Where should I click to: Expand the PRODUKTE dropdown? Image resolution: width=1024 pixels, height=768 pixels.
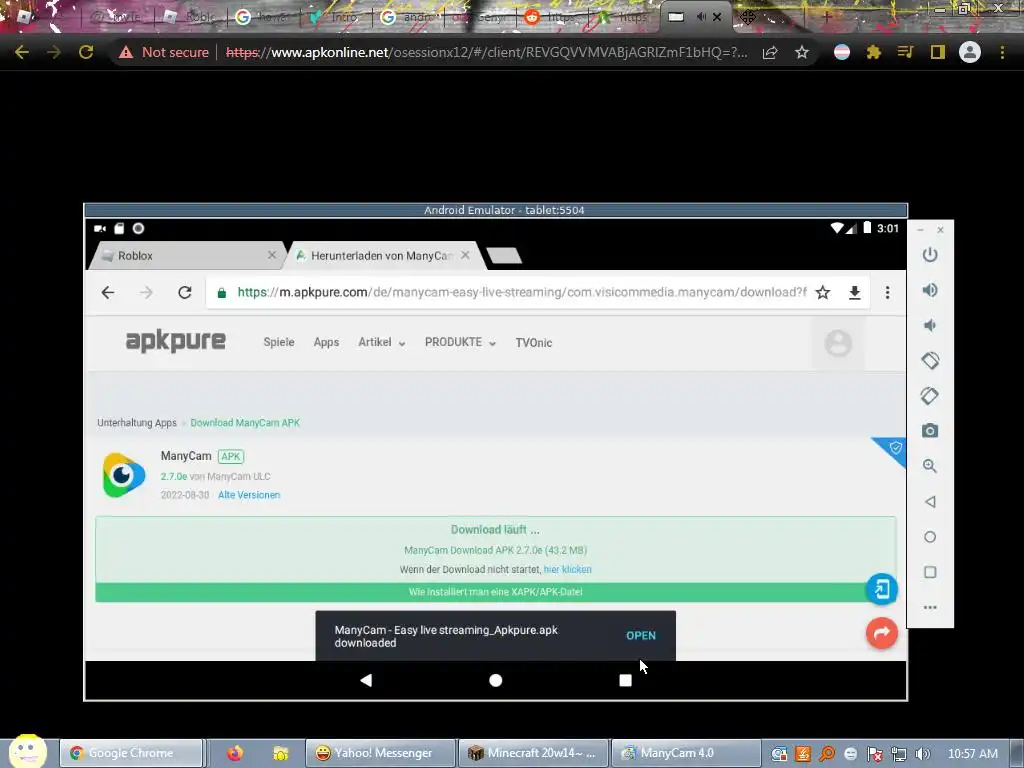[x=460, y=342]
